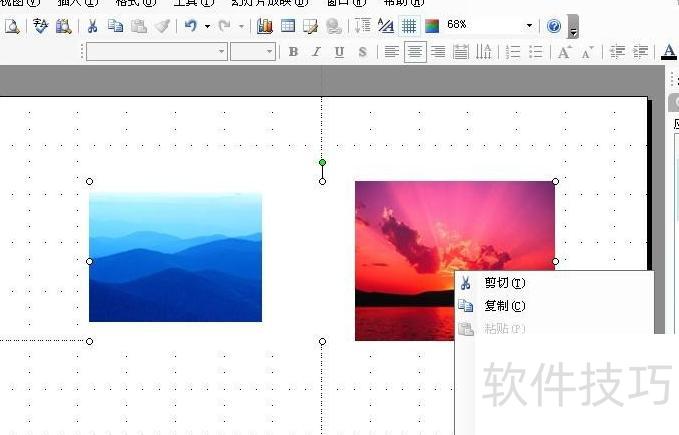Expand the font size dropdown arrow

pos(269,52)
